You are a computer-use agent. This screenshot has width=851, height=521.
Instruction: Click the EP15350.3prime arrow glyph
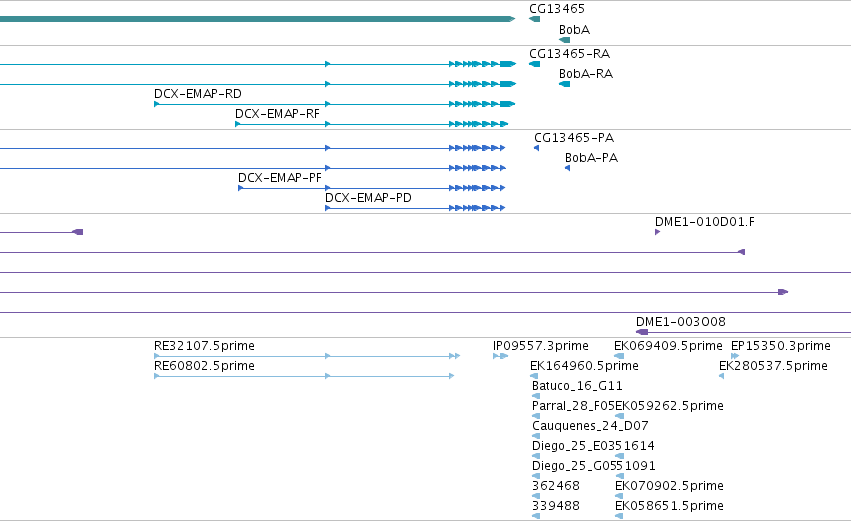pyautogui.click(x=735, y=356)
